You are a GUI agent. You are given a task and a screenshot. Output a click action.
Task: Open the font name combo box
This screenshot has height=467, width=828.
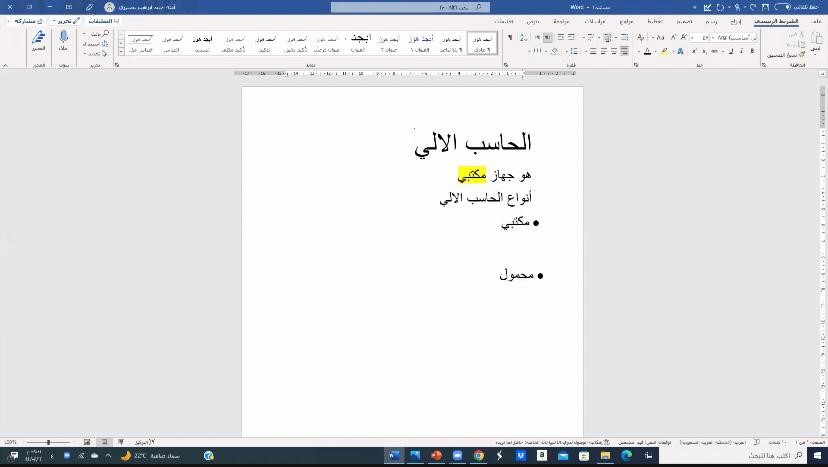[x=735, y=38]
